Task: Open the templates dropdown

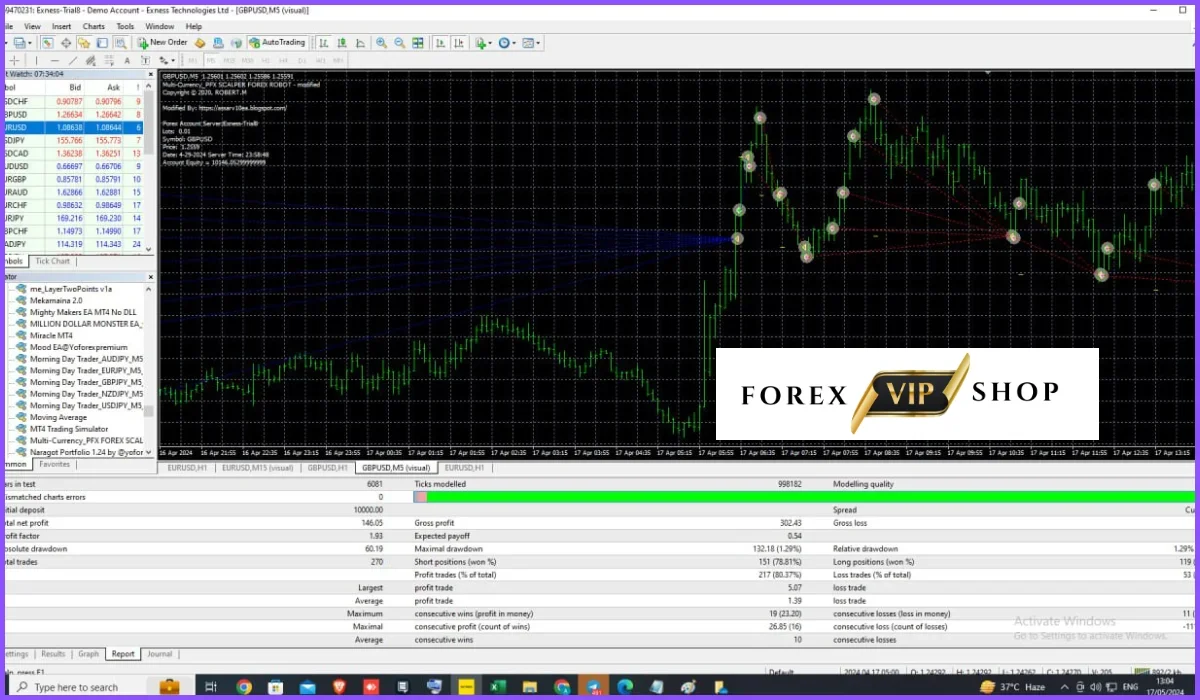Action: (x=530, y=43)
